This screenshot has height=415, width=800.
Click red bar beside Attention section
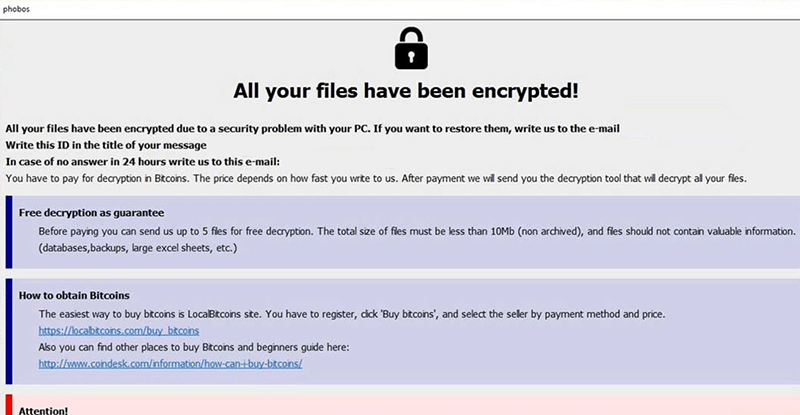9,406
